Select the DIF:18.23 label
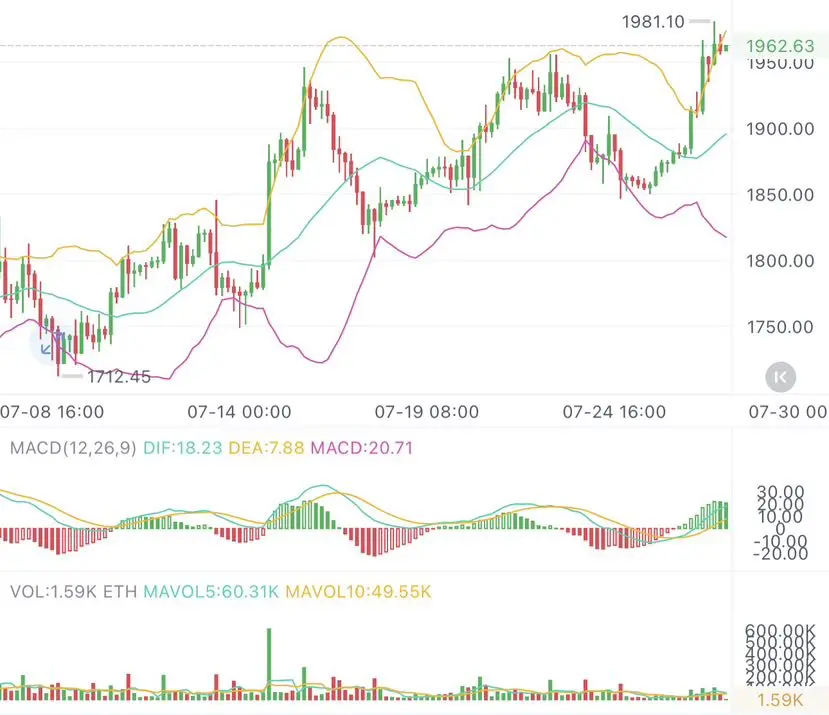Image resolution: width=829 pixels, height=715 pixels. coord(182,448)
